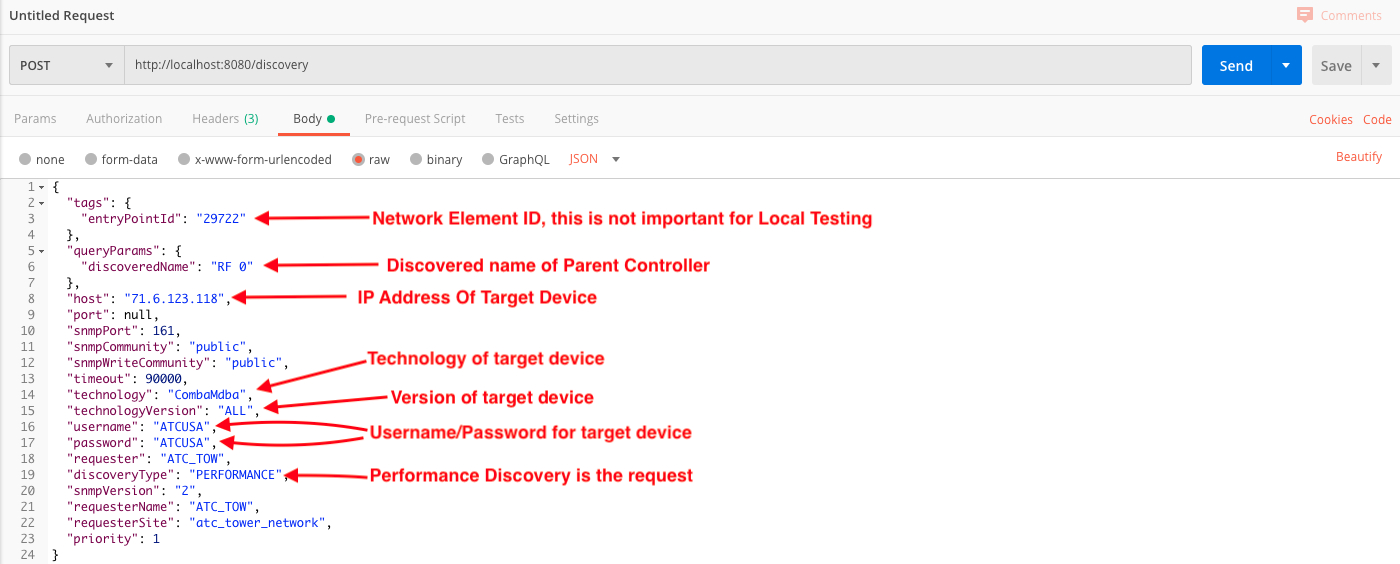Click the Comments speech bubble icon
The height and width of the screenshot is (564, 1400).
tap(1304, 15)
